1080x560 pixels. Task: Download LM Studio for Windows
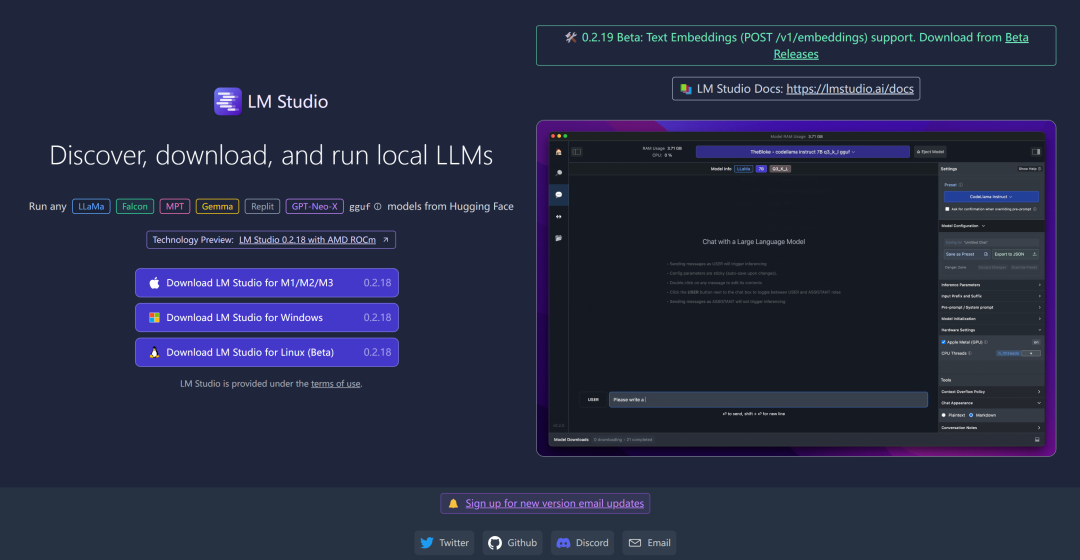tap(267, 318)
